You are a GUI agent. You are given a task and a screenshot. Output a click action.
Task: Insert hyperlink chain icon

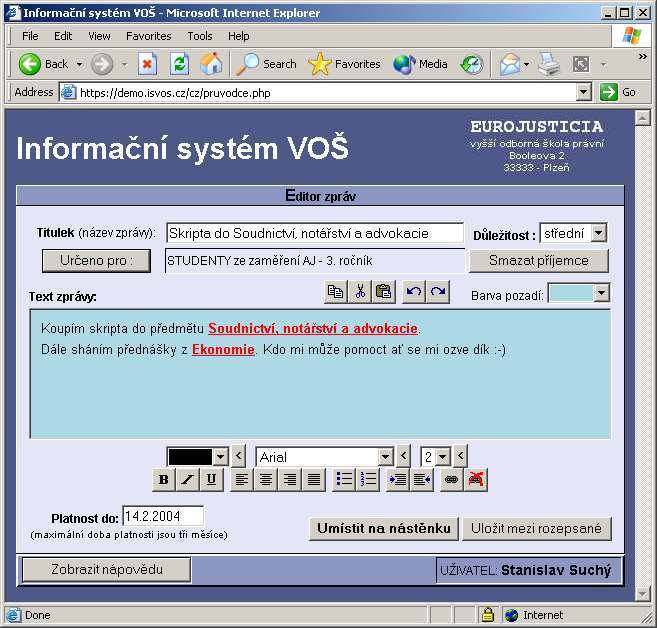(452, 479)
